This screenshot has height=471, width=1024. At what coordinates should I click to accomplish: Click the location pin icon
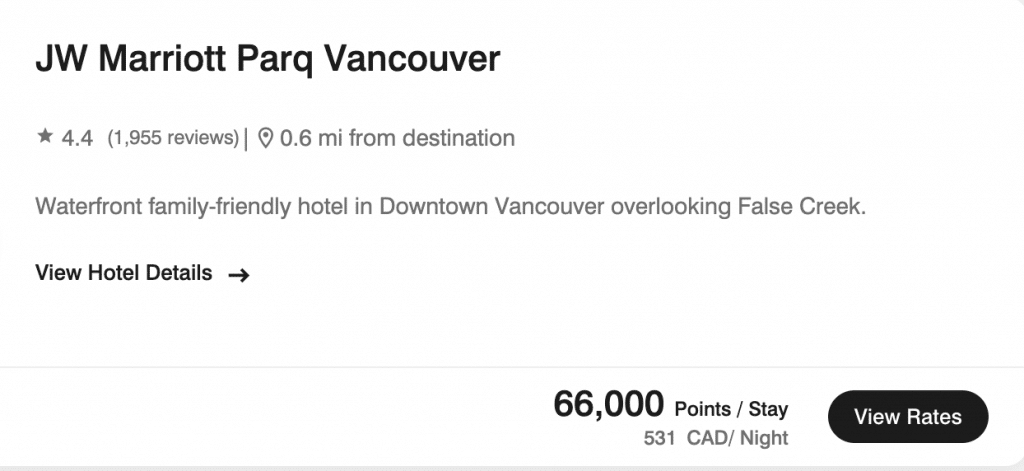tap(265, 138)
